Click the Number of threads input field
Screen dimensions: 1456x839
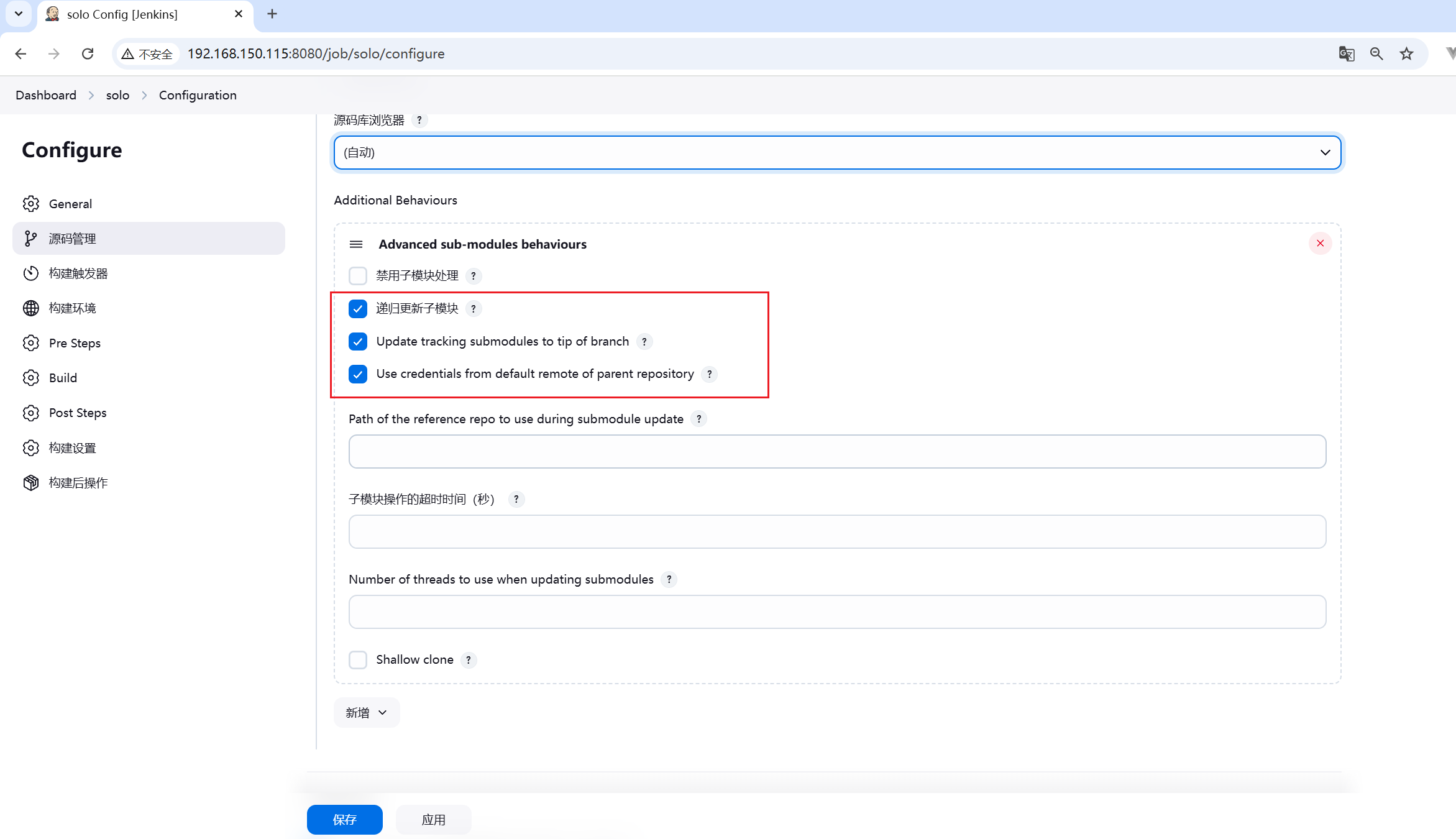point(838,612)
